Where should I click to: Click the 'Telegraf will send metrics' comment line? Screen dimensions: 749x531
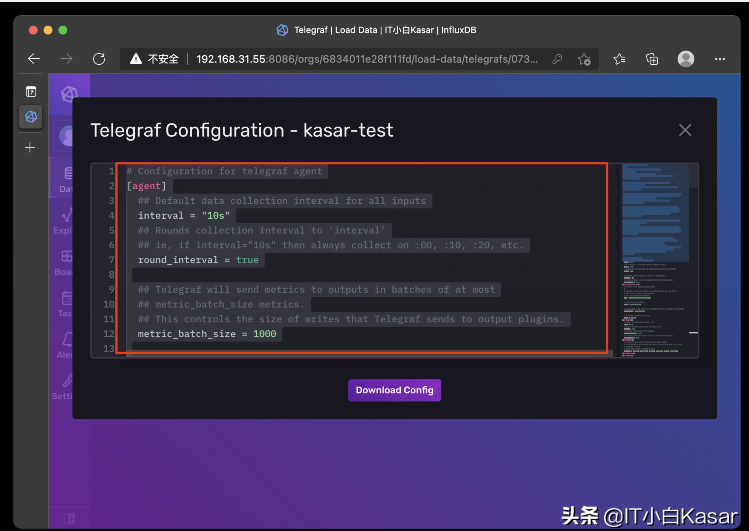coord(317,289)
